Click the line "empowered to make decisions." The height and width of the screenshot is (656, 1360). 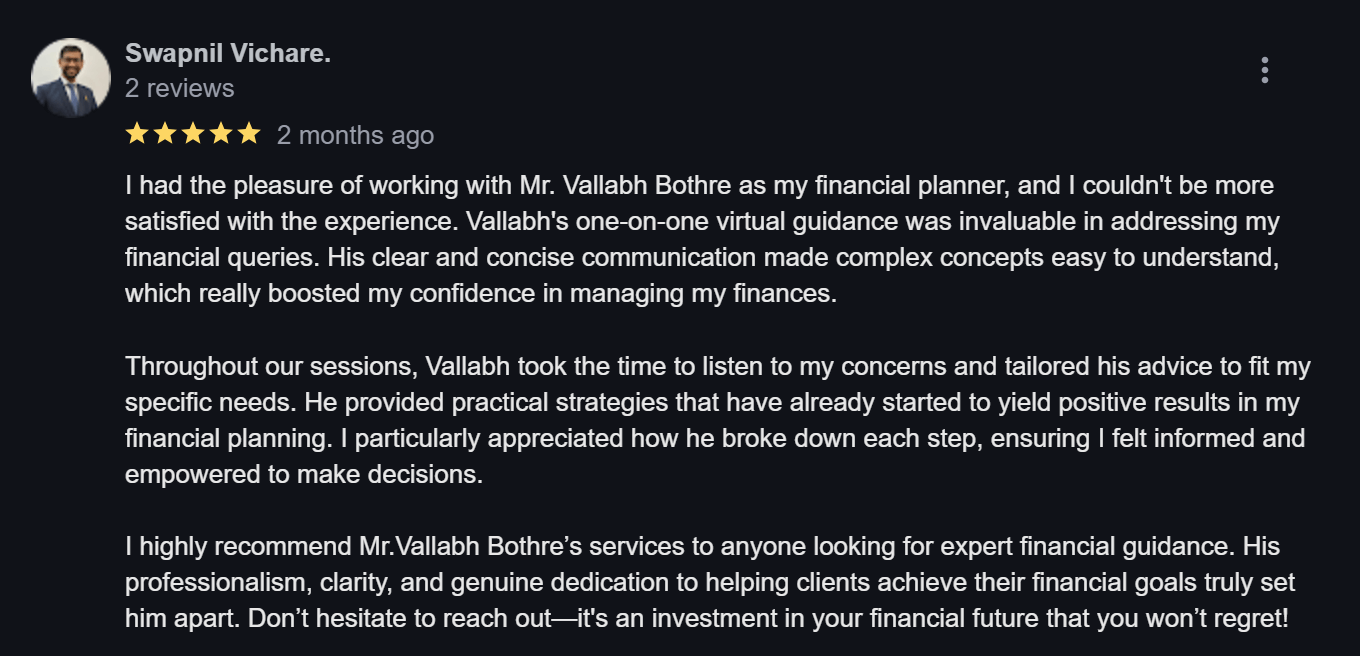tap(303, 474)
